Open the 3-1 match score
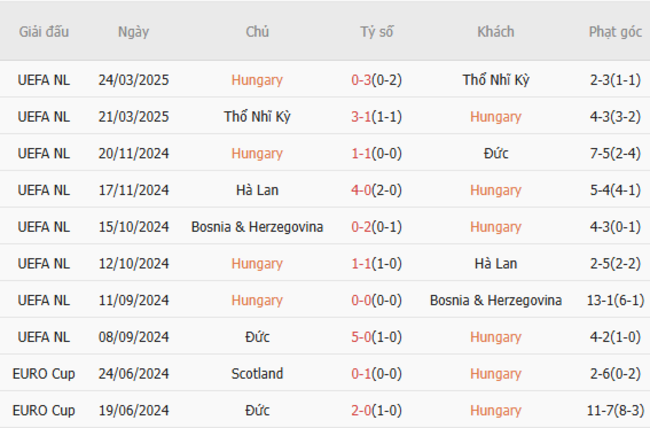The image size is (650, 428). pos(362,117)
